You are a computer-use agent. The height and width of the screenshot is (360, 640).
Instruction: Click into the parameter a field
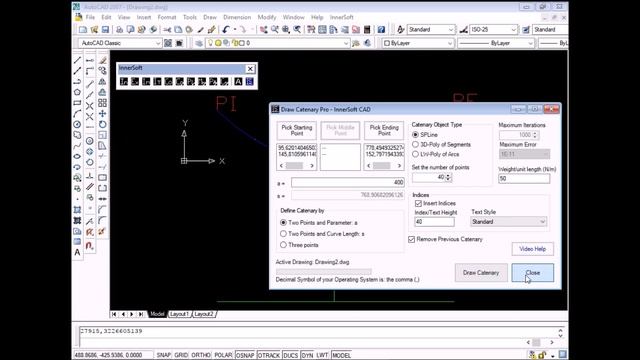(x=348, y=182)
